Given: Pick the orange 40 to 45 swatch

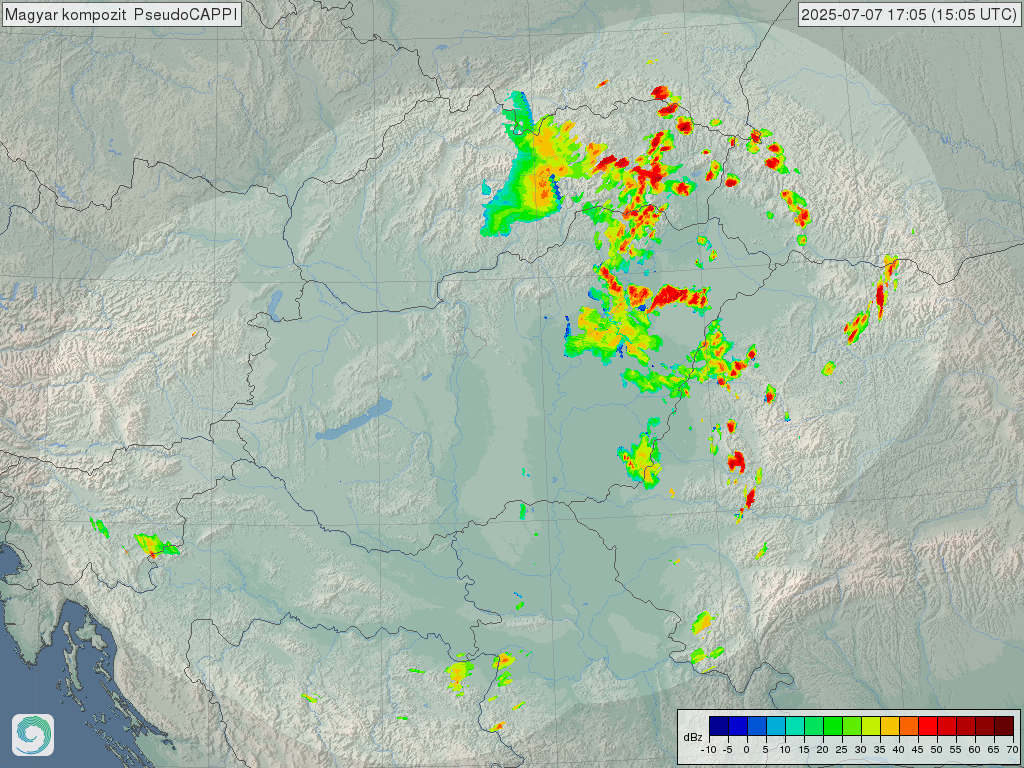Looking at the screenshot, I should click(909, 726).
